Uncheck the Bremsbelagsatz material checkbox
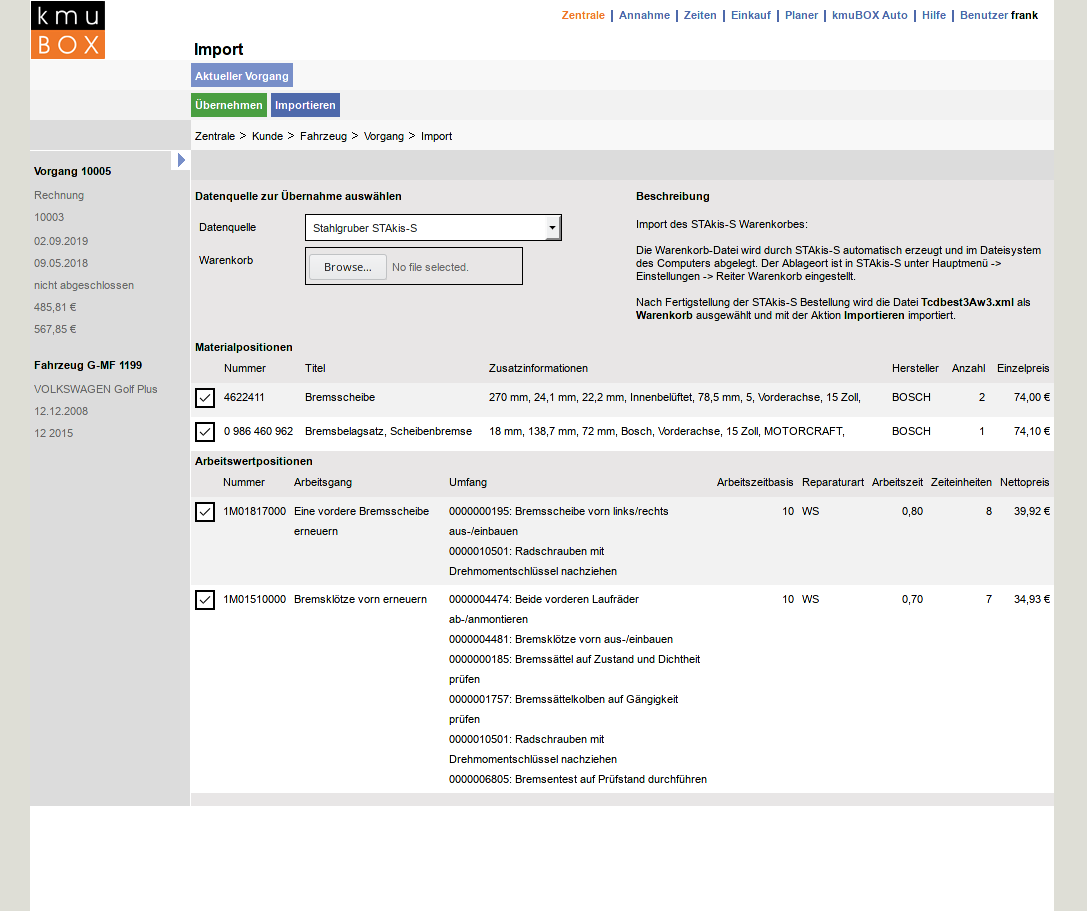This screenshot has height=911, width=1087. click(205, 432)
